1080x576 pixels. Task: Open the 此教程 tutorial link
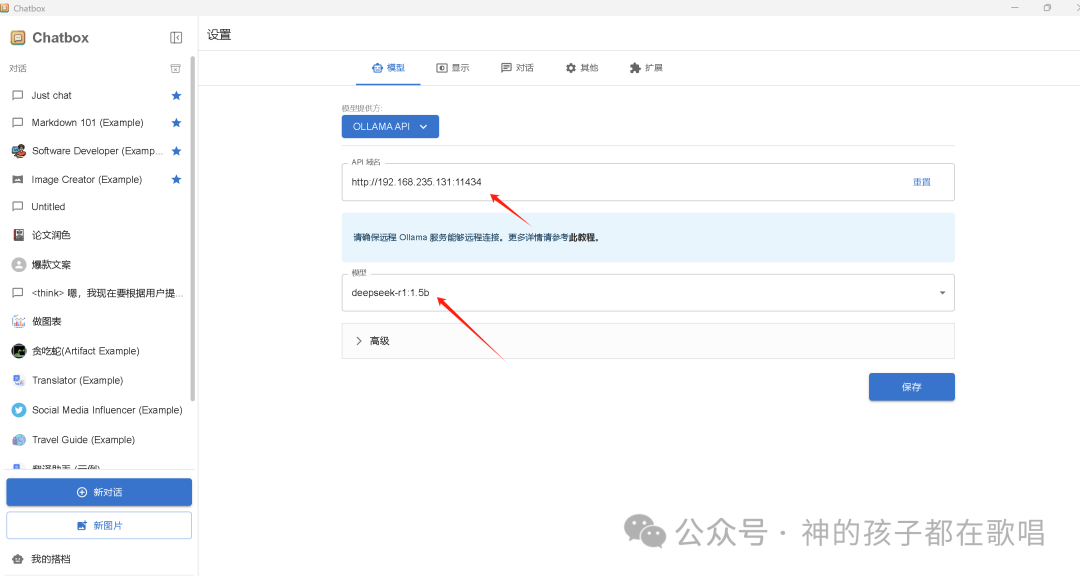(x=583, y=238)
